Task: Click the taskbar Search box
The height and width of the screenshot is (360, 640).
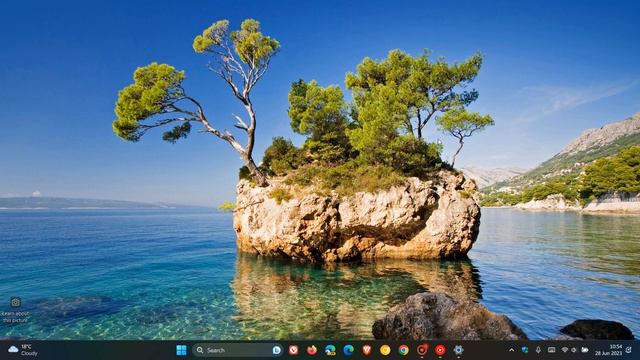Action: point(238,350)
